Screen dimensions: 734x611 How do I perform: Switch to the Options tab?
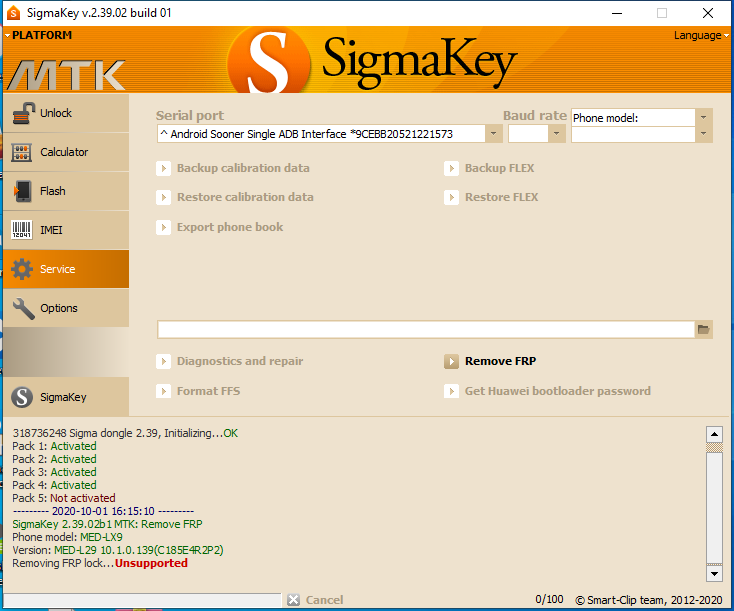(x=66, y=308)
